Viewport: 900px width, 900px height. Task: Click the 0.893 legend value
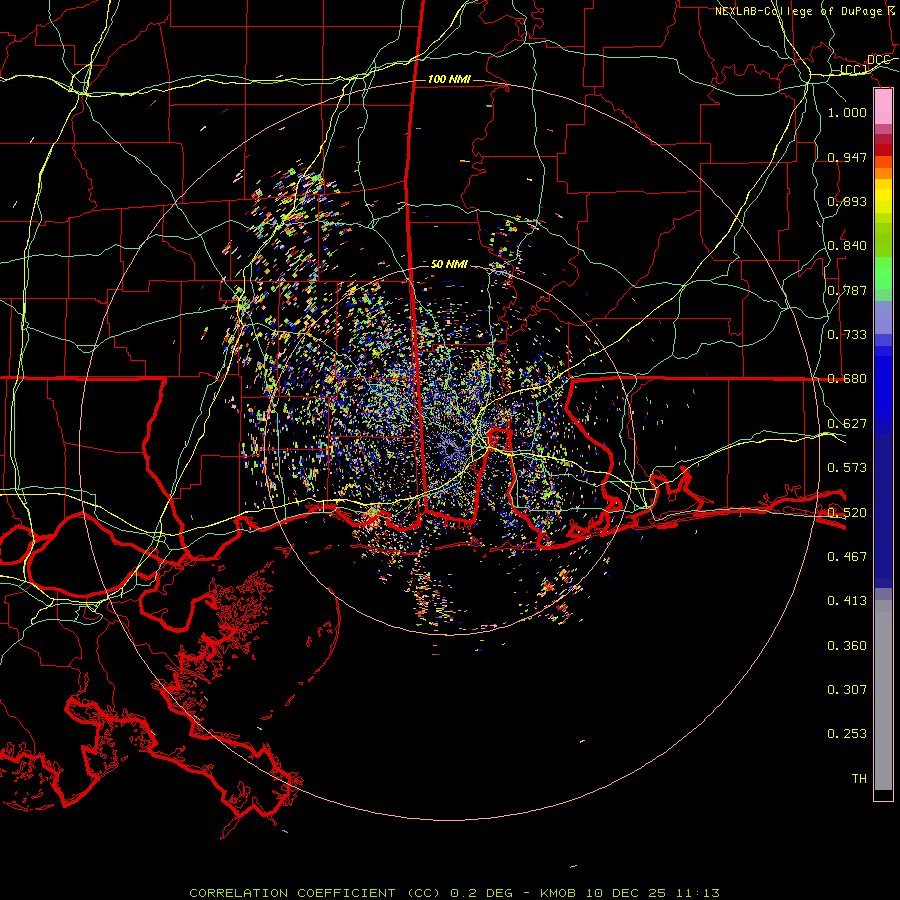point(847,201)
